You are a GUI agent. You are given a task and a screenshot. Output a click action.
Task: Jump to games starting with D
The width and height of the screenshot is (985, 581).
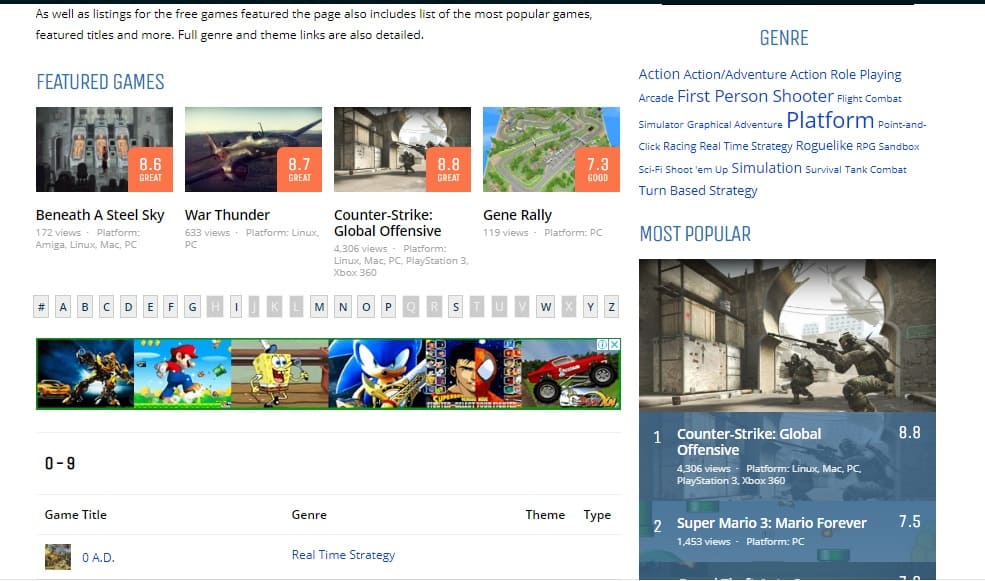pos(128,307)
